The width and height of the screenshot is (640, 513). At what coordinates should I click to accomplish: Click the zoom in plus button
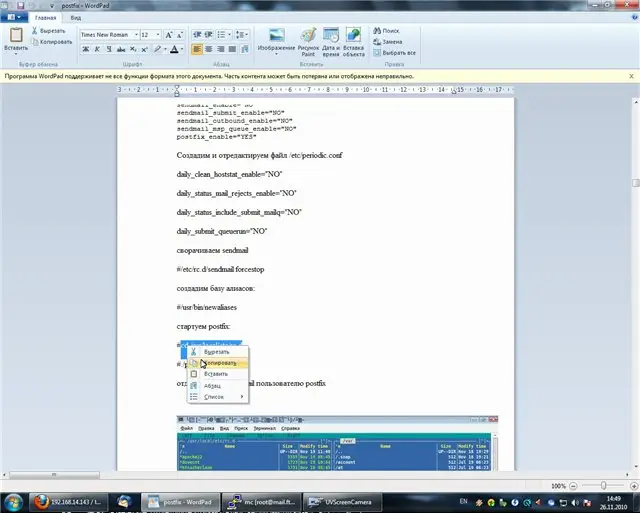click(634, 486)
